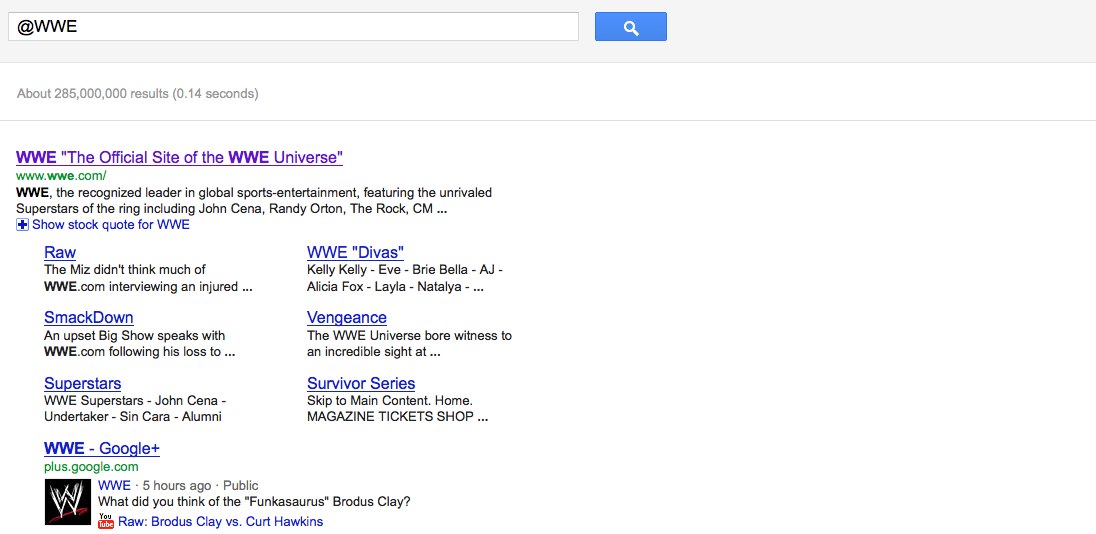This screenshot has height=534, width=1096.
Task: Open the Survivor Series sitelink
Action: pyautogui.click(x=361, y=384)
